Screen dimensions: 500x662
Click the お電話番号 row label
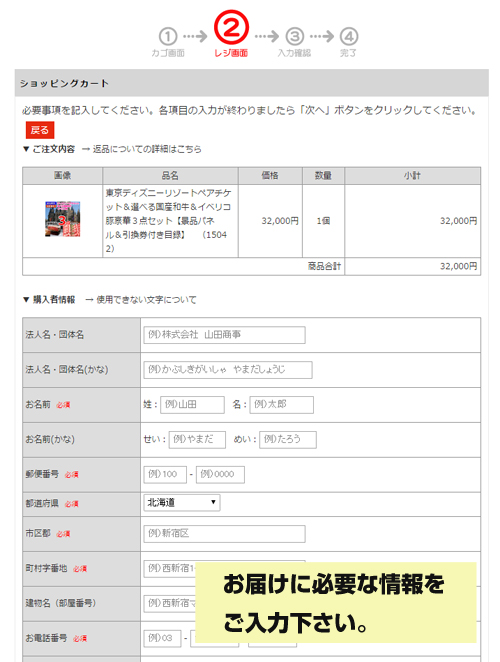pos(46,638)
